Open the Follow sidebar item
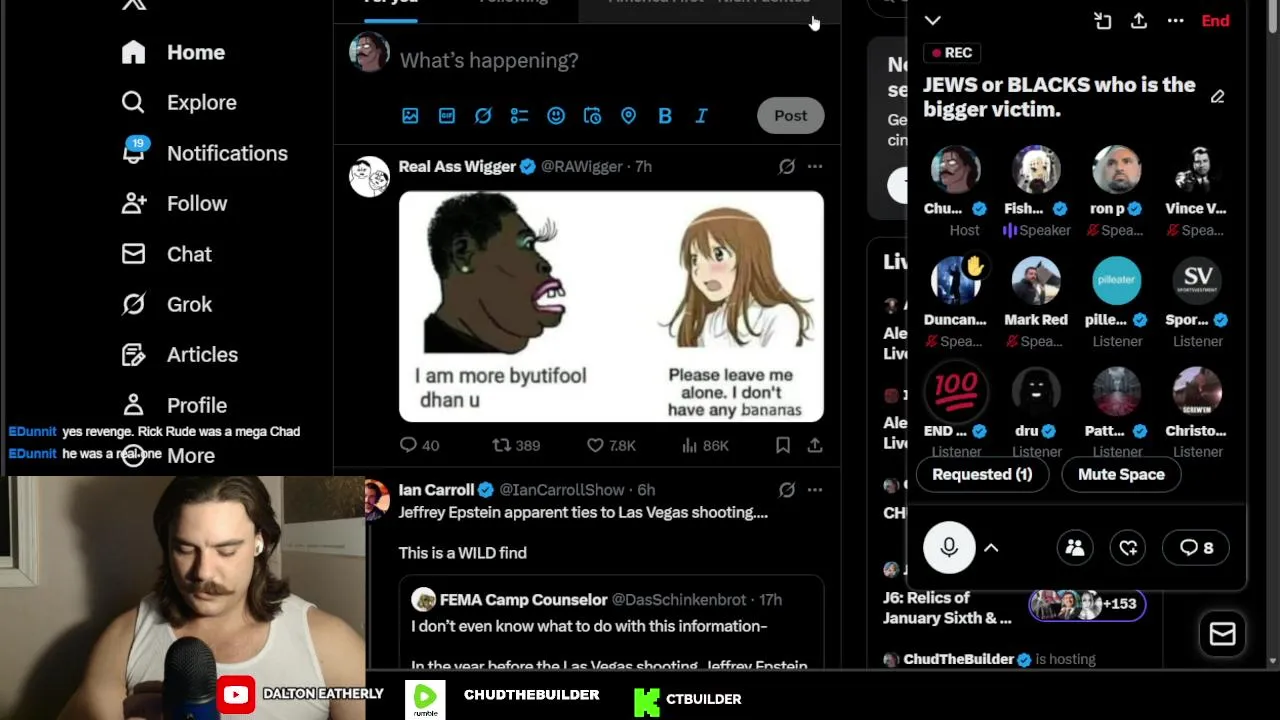 click(x=174, y=203)
